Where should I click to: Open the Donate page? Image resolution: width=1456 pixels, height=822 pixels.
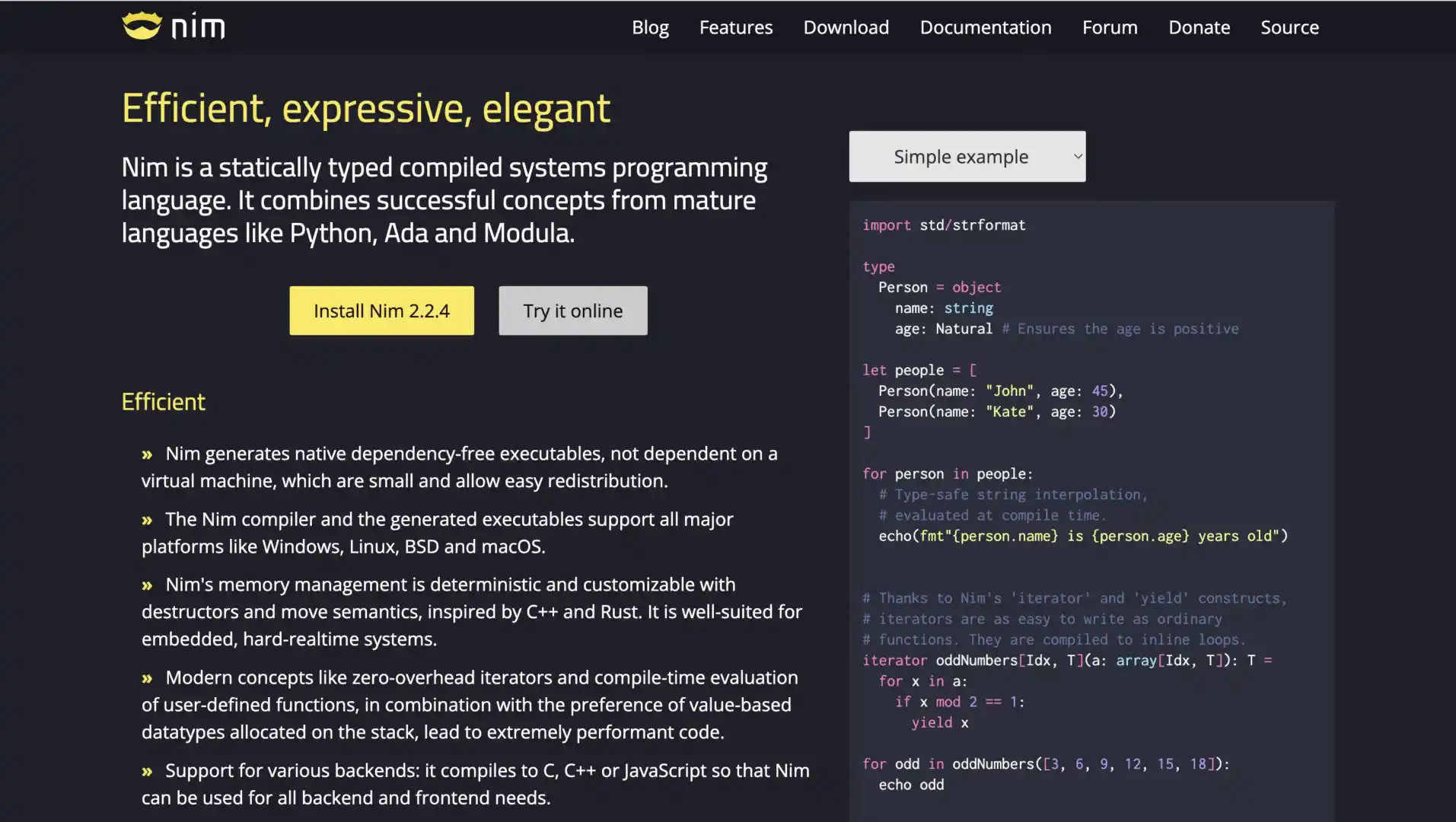pos(1200,27)
